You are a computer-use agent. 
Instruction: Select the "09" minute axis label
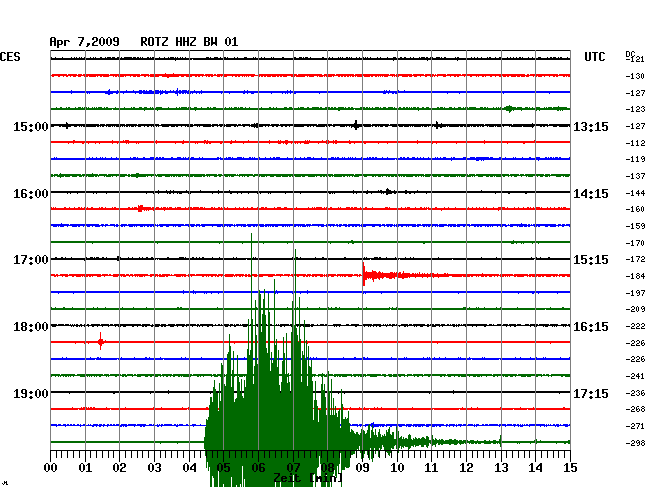(362, 468)
